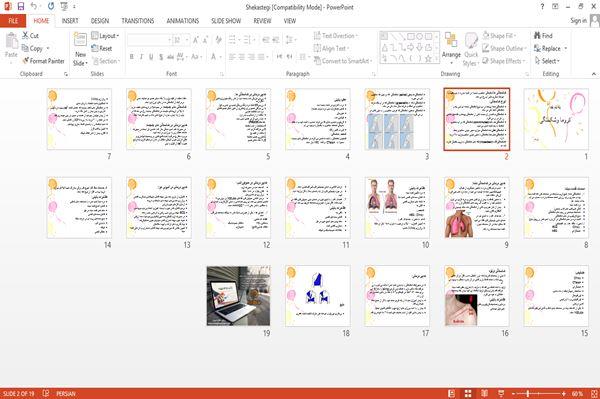Toggle Underline formatting

[151, 57]
